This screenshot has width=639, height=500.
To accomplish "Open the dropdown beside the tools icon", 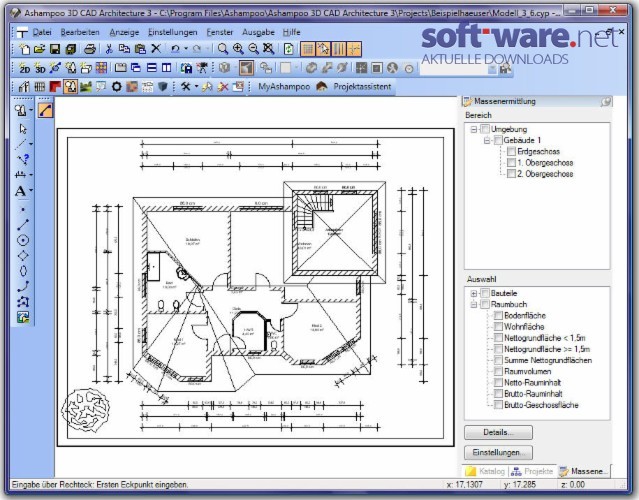I will tap(196, 86).
